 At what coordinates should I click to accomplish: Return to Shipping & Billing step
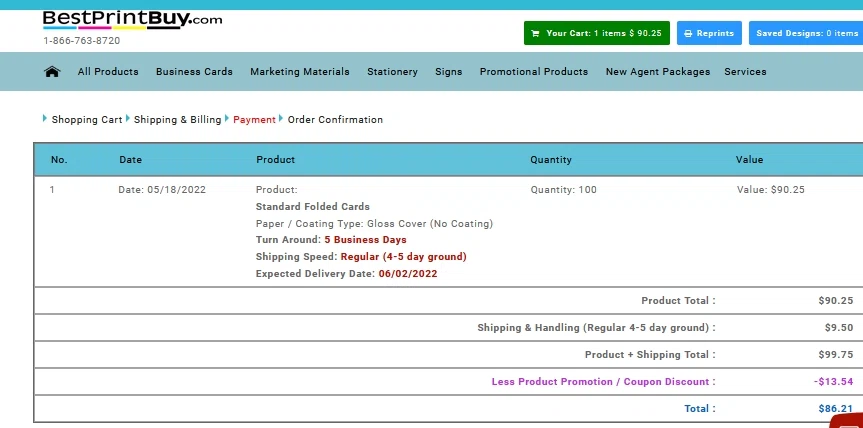pos(177,119)
